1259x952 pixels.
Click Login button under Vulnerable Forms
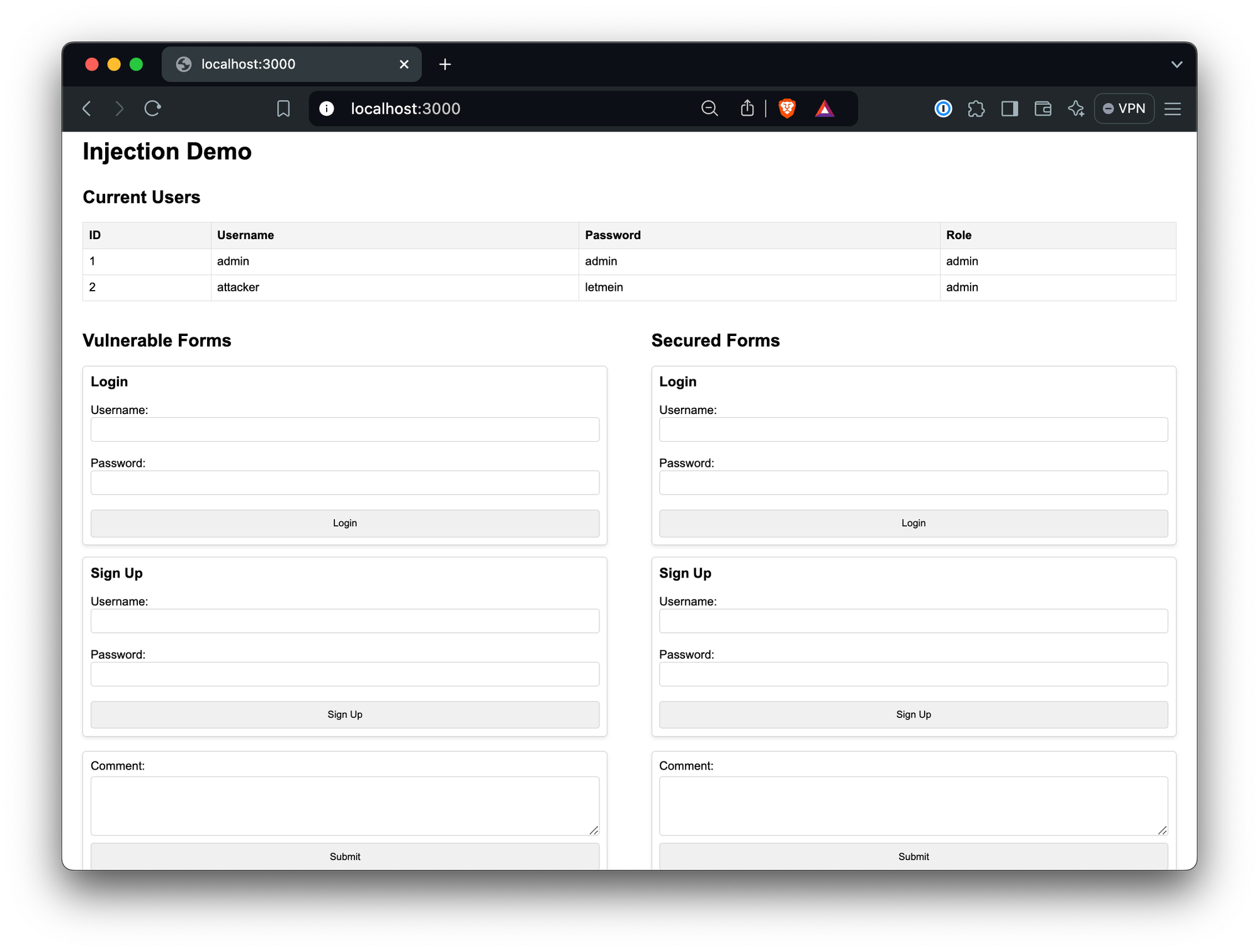[x=344, y=523]
